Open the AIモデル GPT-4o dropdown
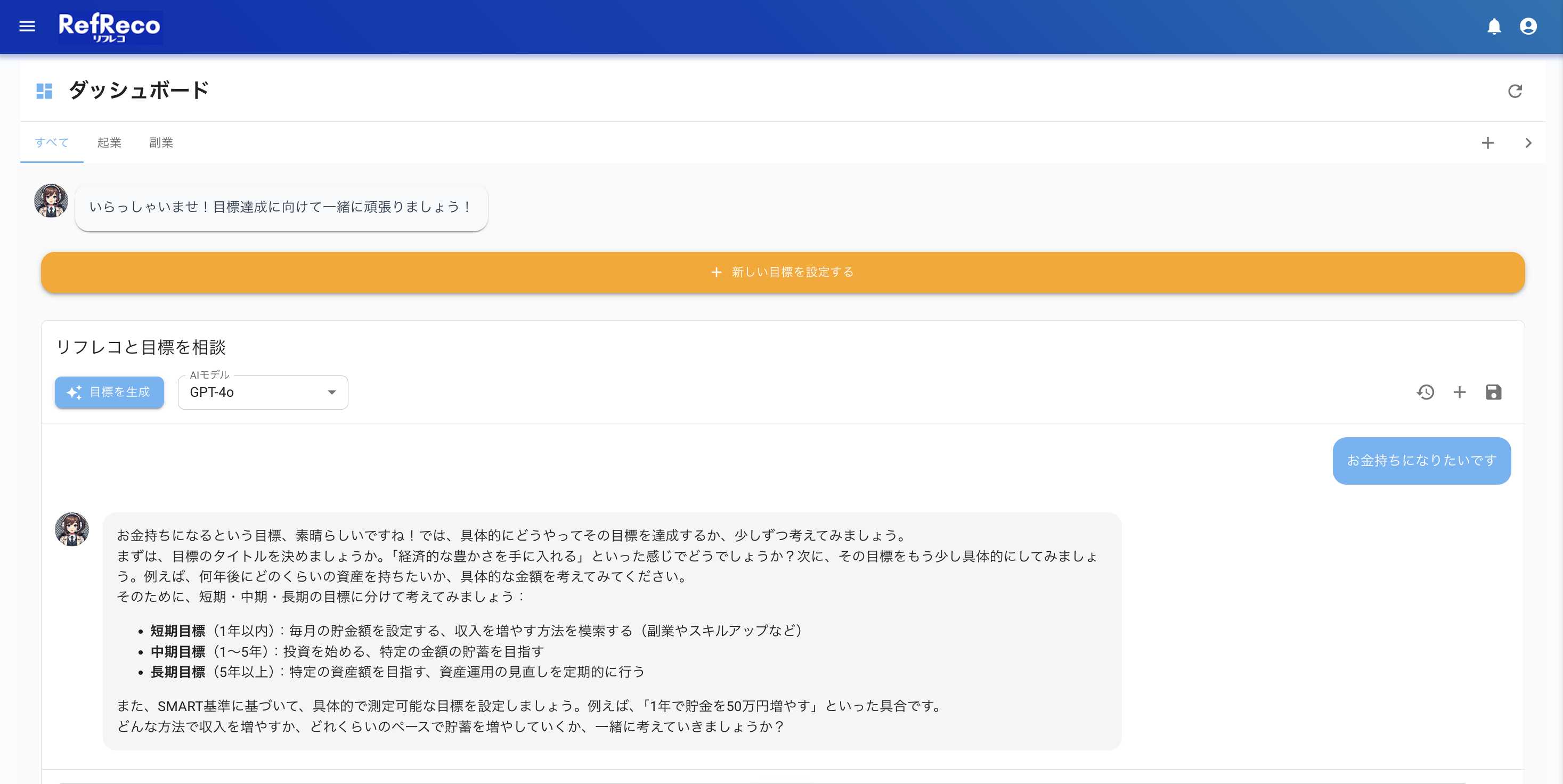The width and height of the screenshot is (1563, 784). (x=255, y=393)
